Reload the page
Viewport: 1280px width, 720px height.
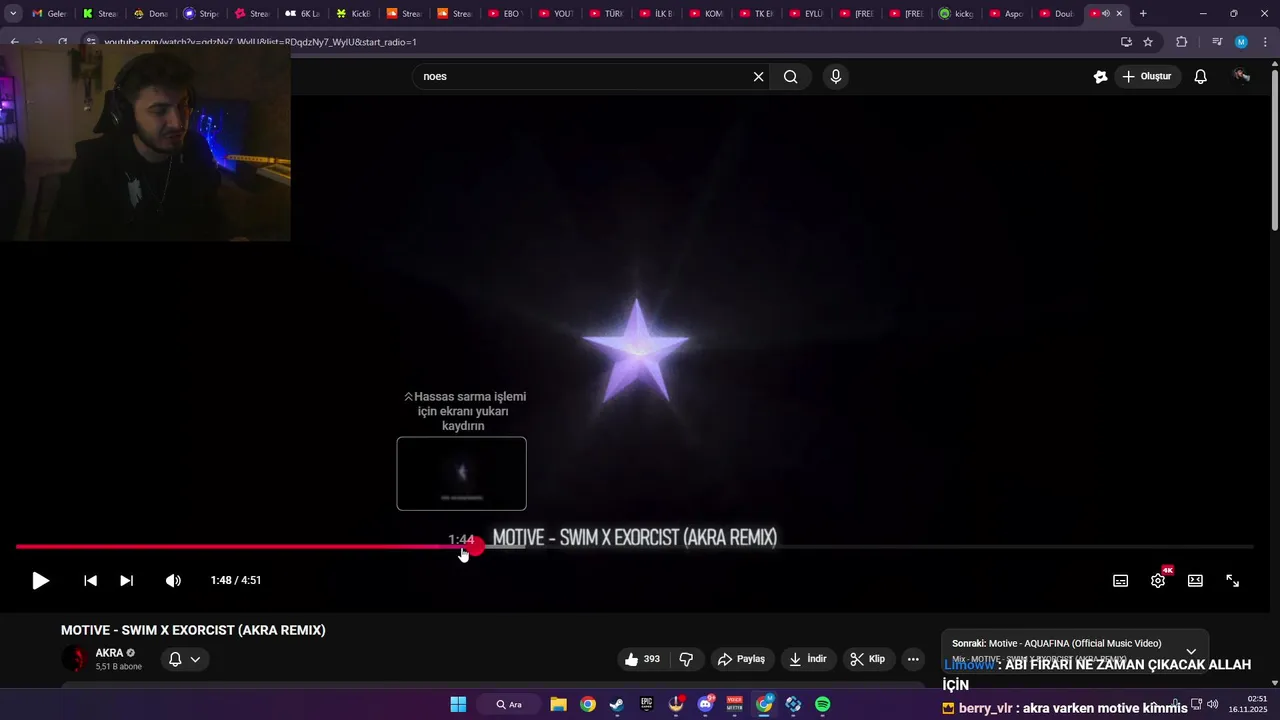coord(62,42)
